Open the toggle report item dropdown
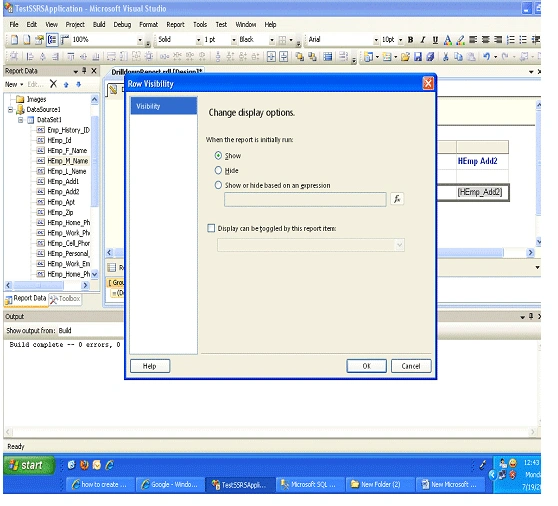Screen dimensions: 558x506 point(399,245)
